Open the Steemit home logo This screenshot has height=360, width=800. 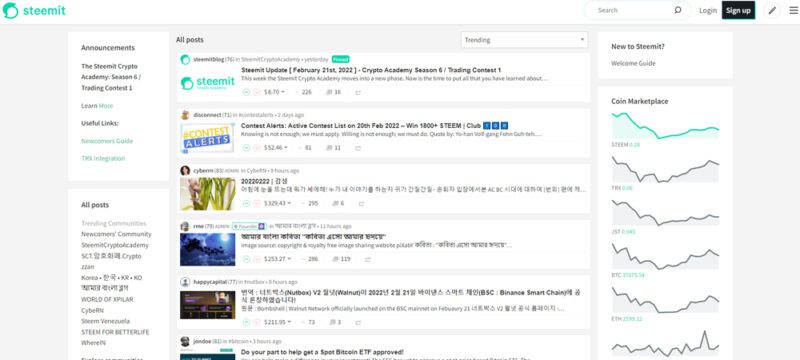(x=34, y=11)
